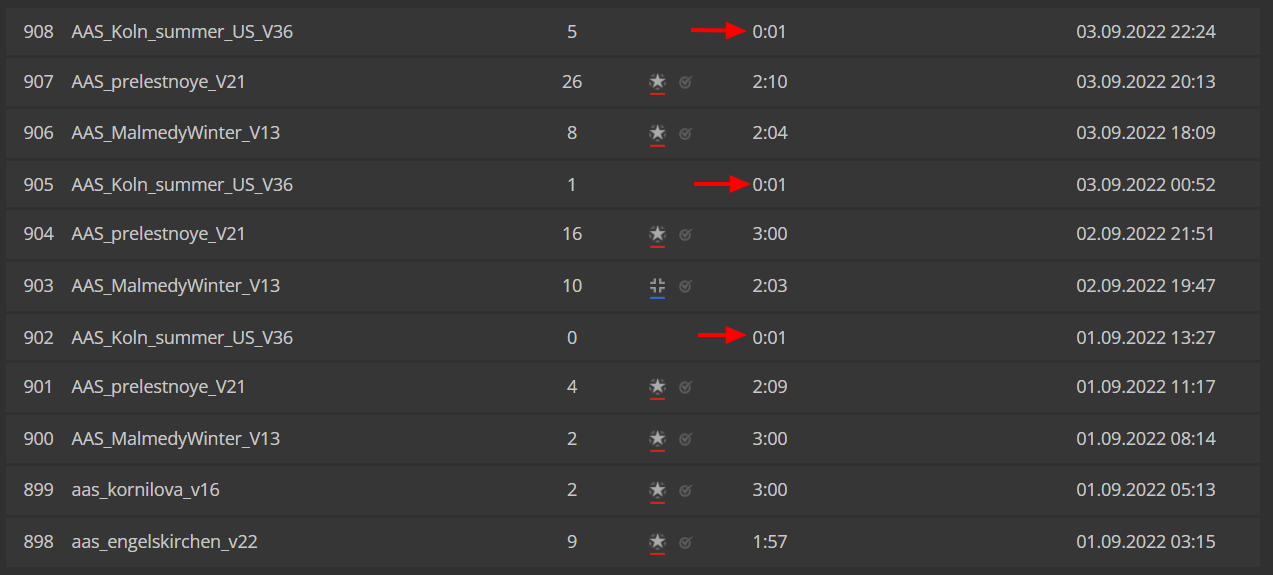Select row 902 with 0:01 duration

click(x=636, y=337)
